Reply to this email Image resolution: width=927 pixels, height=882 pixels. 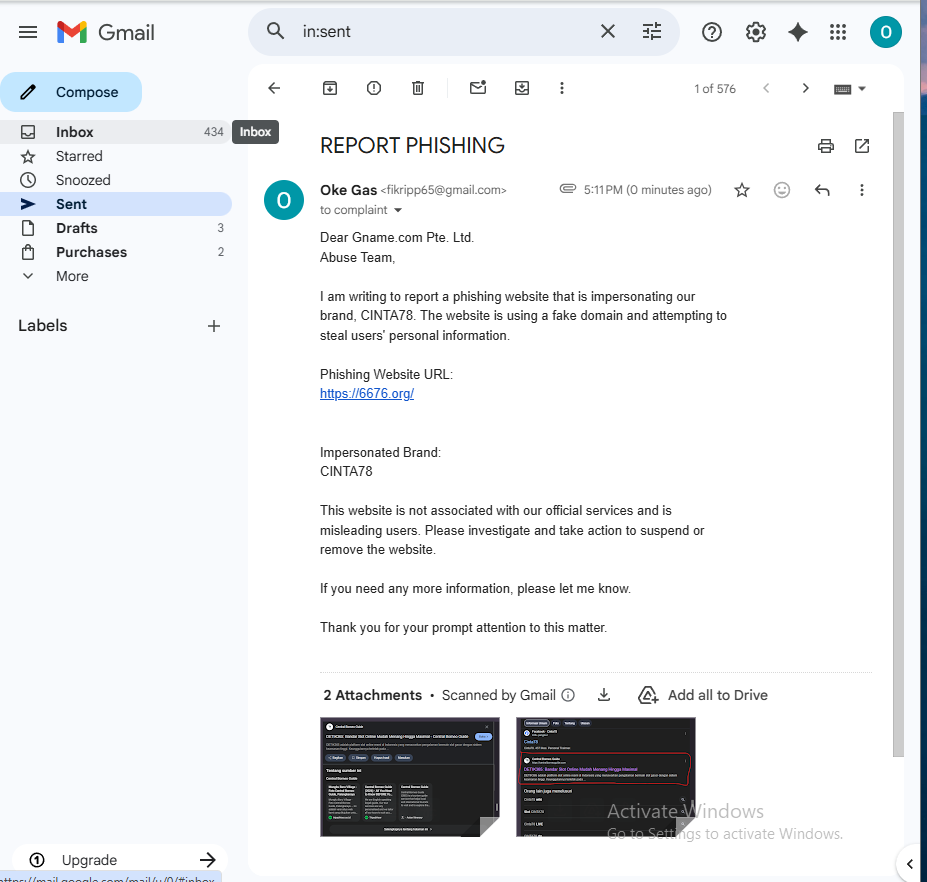pos(822,190)
